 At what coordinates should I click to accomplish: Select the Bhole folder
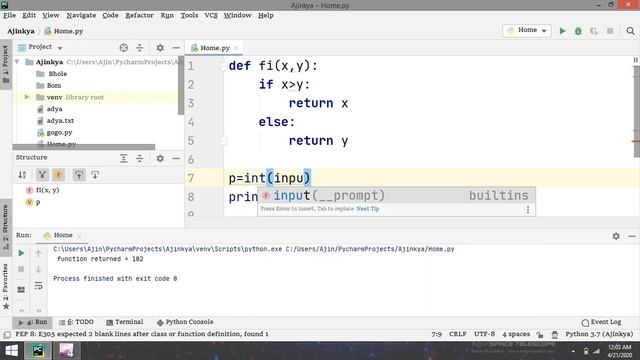coord(58,74)
